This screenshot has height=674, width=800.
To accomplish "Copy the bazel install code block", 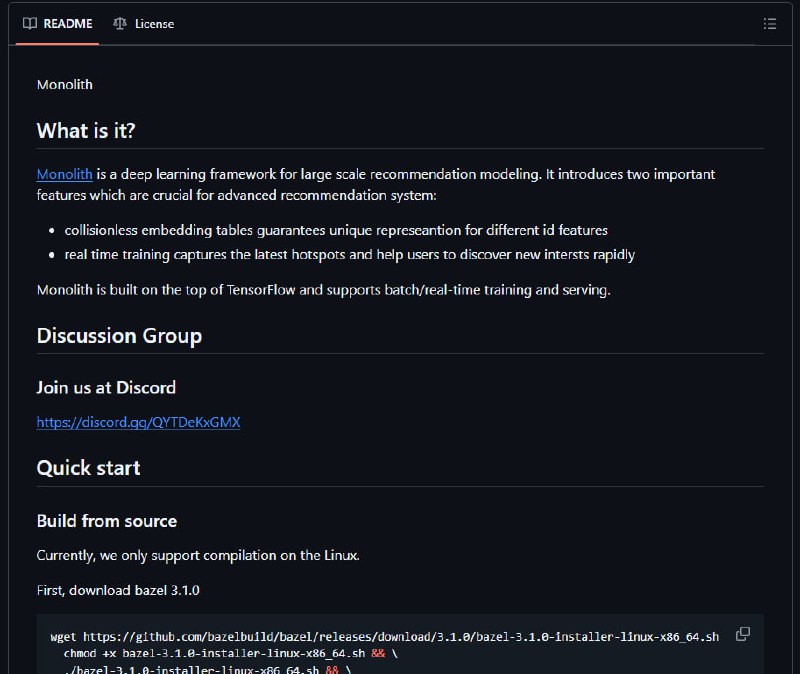I will point(743,634).
